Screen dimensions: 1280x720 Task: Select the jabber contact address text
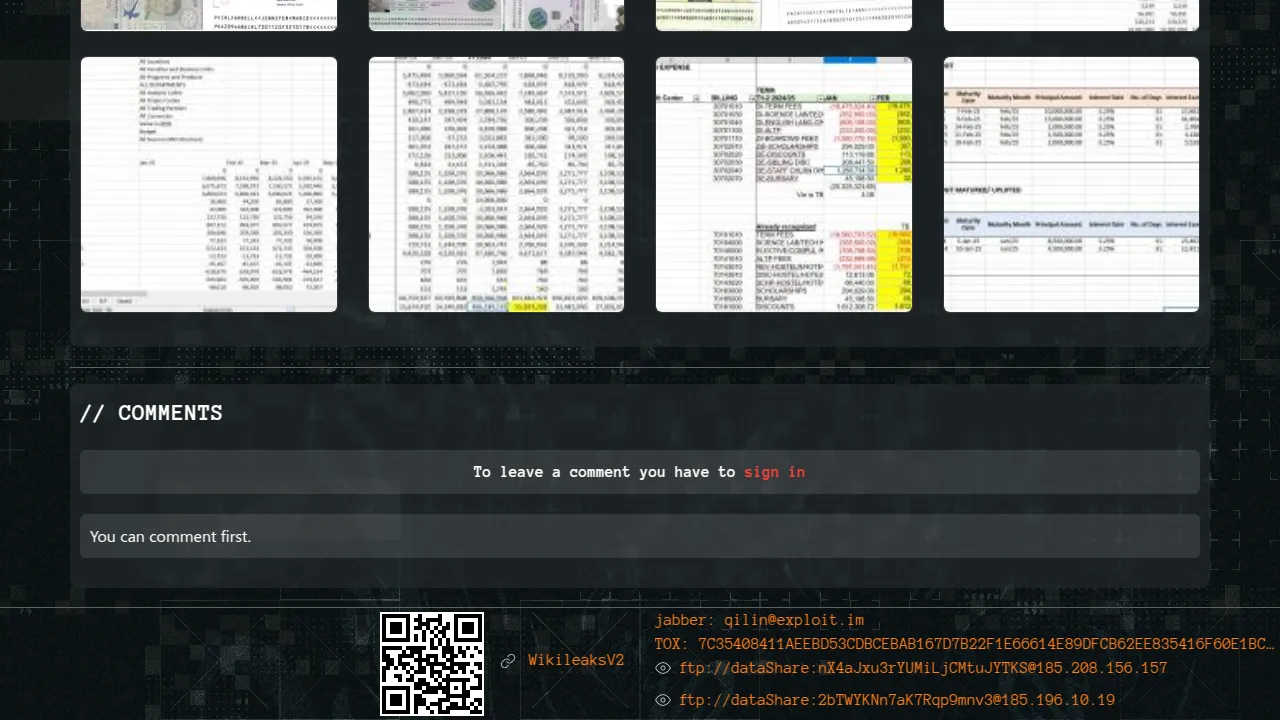pos(759,620)
